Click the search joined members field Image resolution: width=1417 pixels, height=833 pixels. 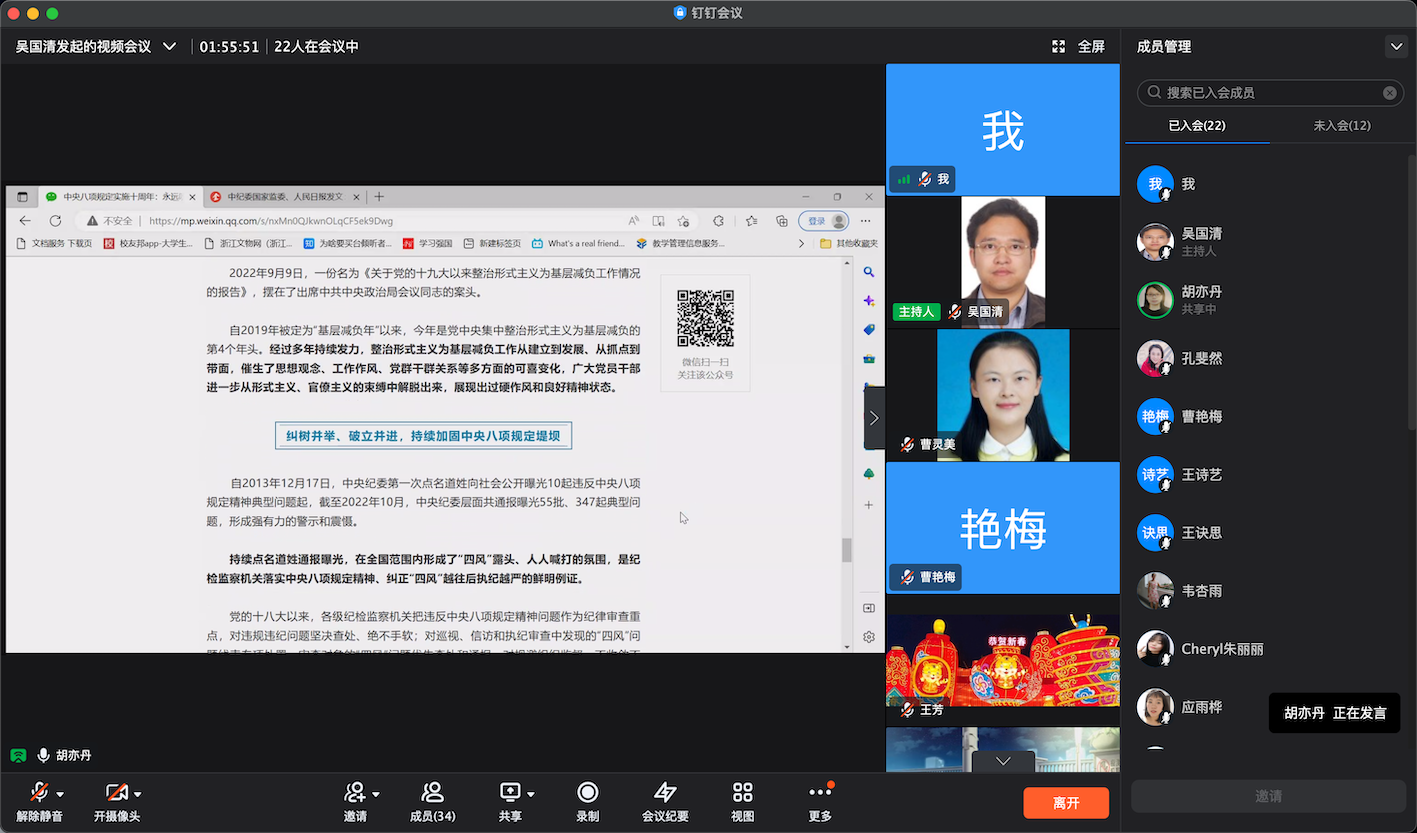click(x=1270, y=93)
